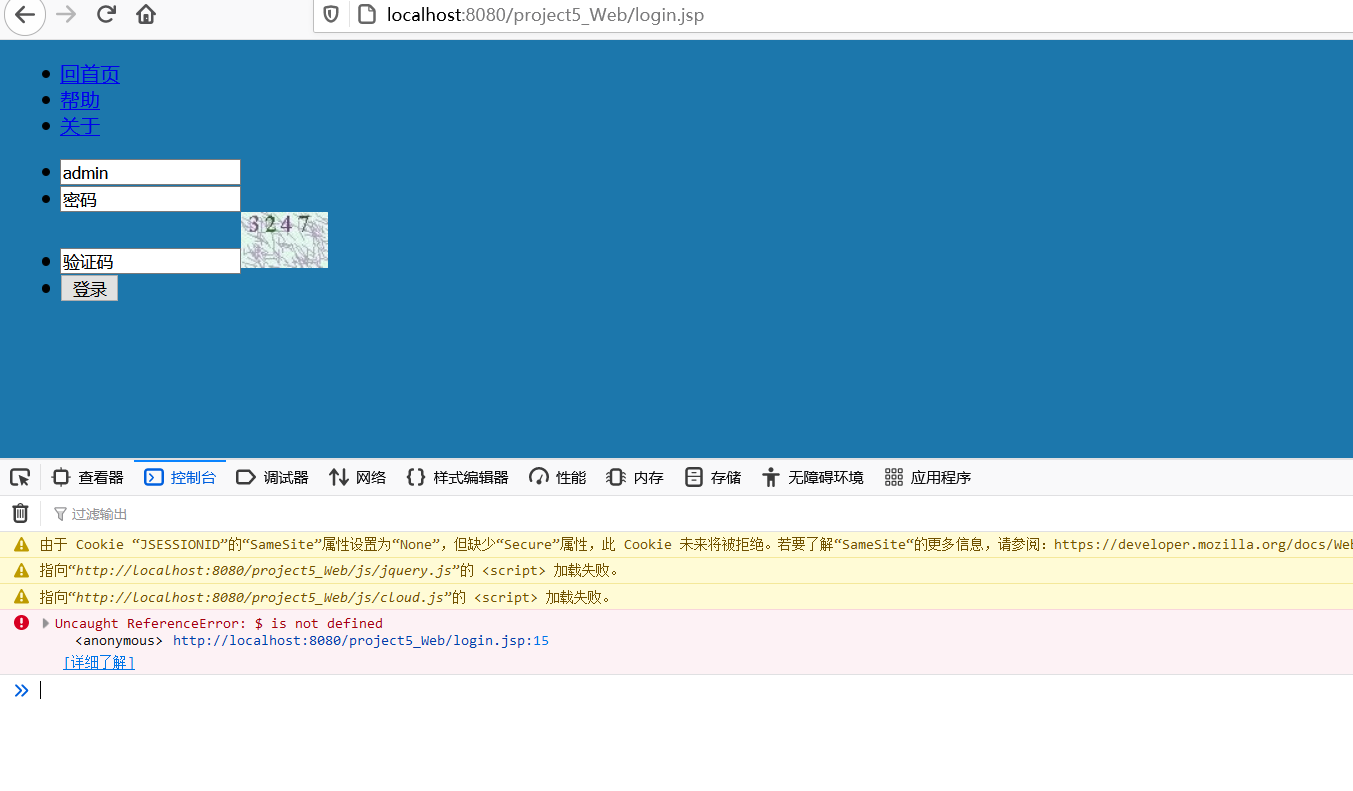This screenshot has height=791, width=1353.
Task: Submit the form with 登录 button
Action: [89, 289]
